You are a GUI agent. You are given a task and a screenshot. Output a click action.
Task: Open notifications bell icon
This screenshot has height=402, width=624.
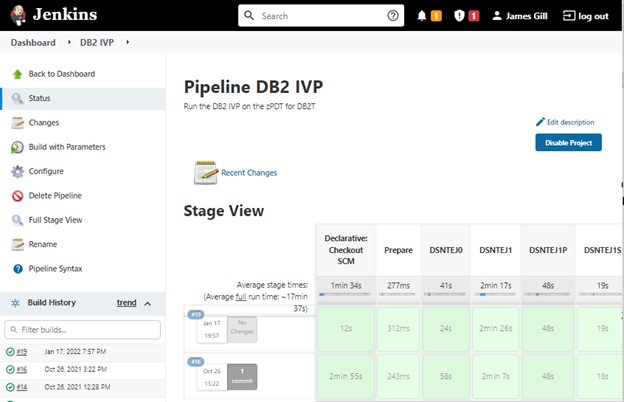(x=422, y=16)
